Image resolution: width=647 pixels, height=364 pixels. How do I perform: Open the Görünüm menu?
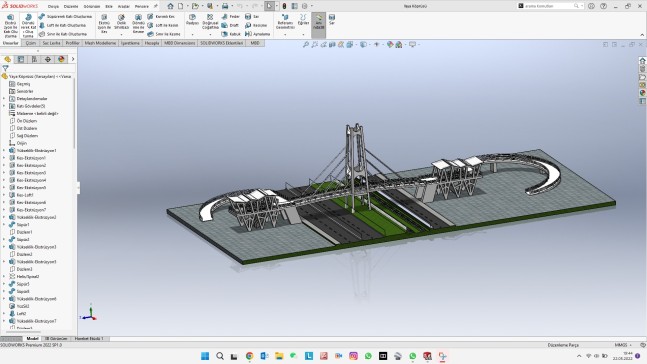pyautogui.click(x=92, y=6)
